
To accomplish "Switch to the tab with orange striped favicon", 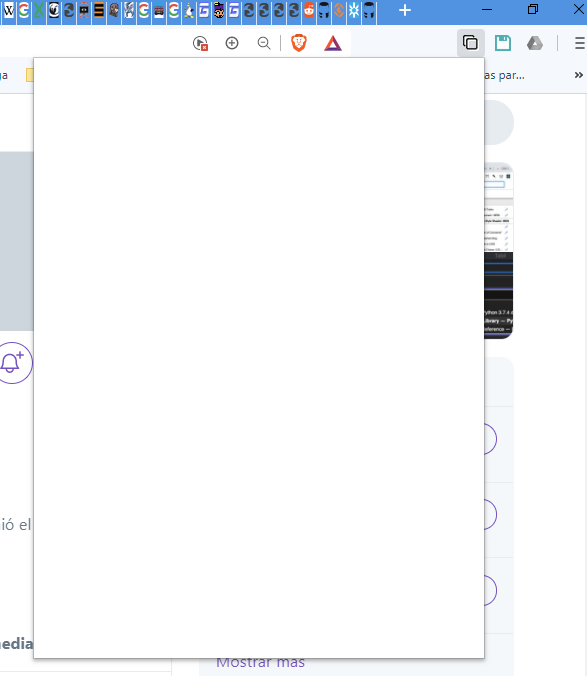I will (x=99, y=10).
